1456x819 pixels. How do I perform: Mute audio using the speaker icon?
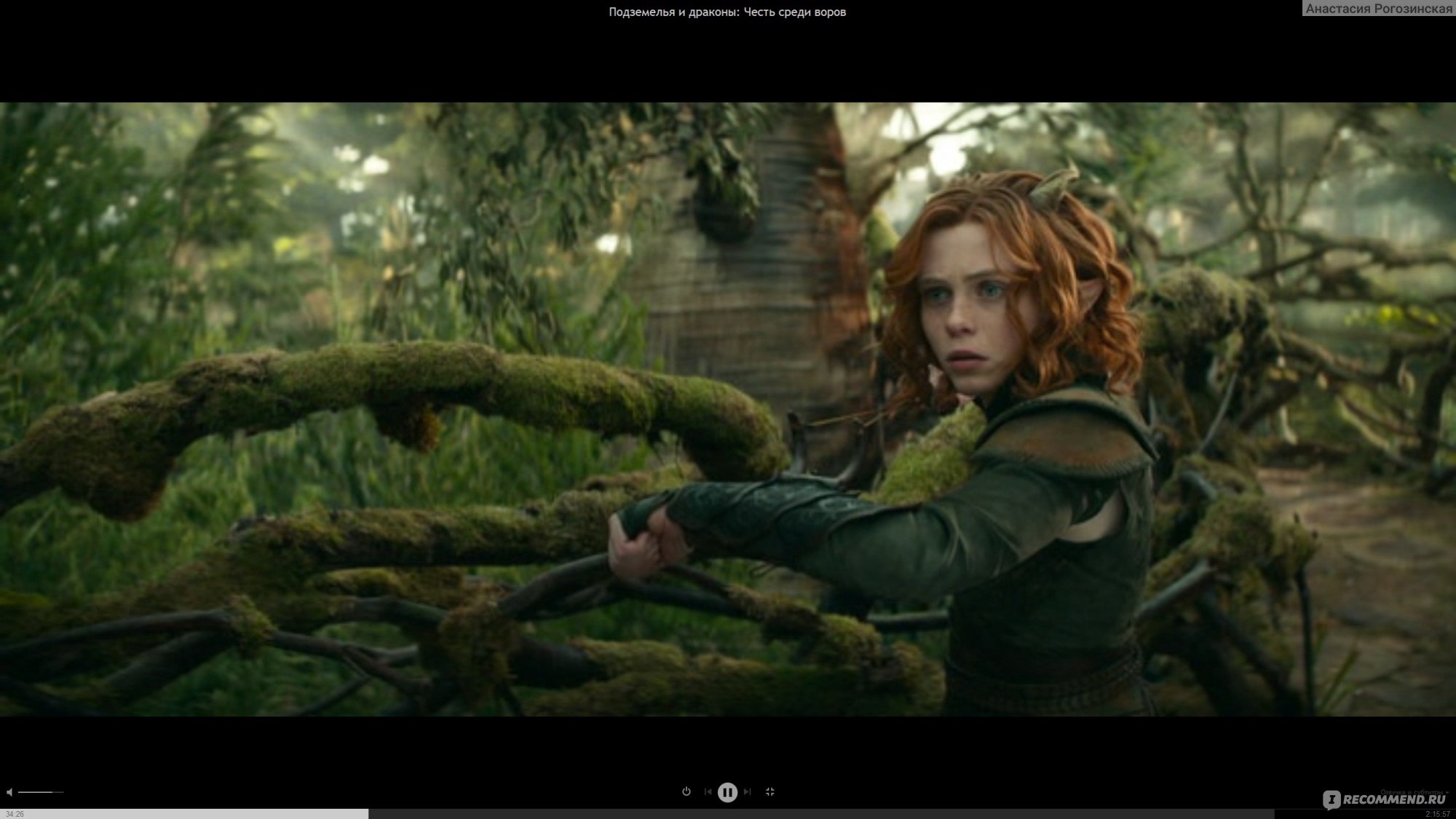pos(9,792)
